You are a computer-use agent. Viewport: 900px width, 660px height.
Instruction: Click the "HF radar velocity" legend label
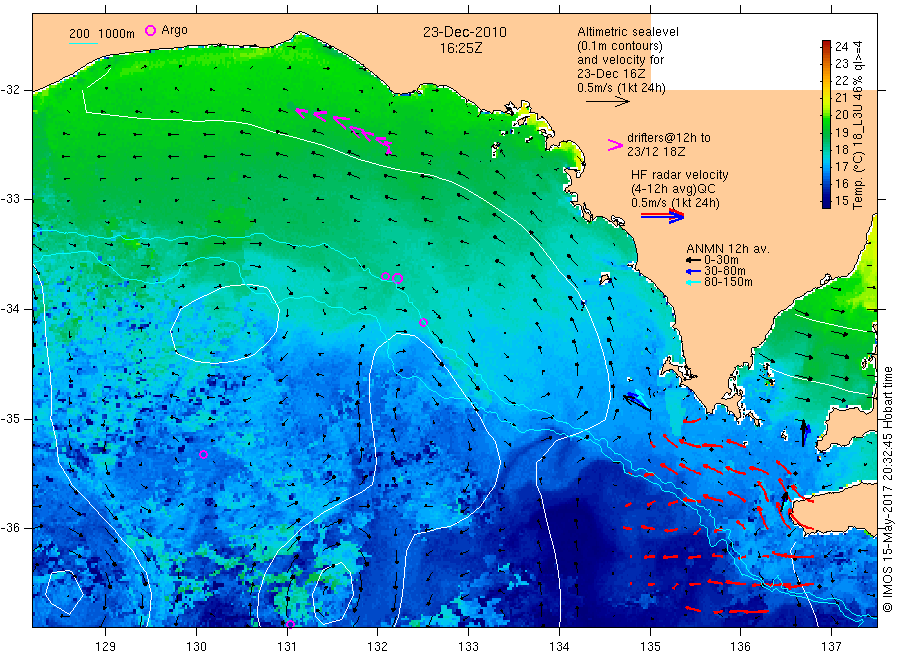[680, 174]
